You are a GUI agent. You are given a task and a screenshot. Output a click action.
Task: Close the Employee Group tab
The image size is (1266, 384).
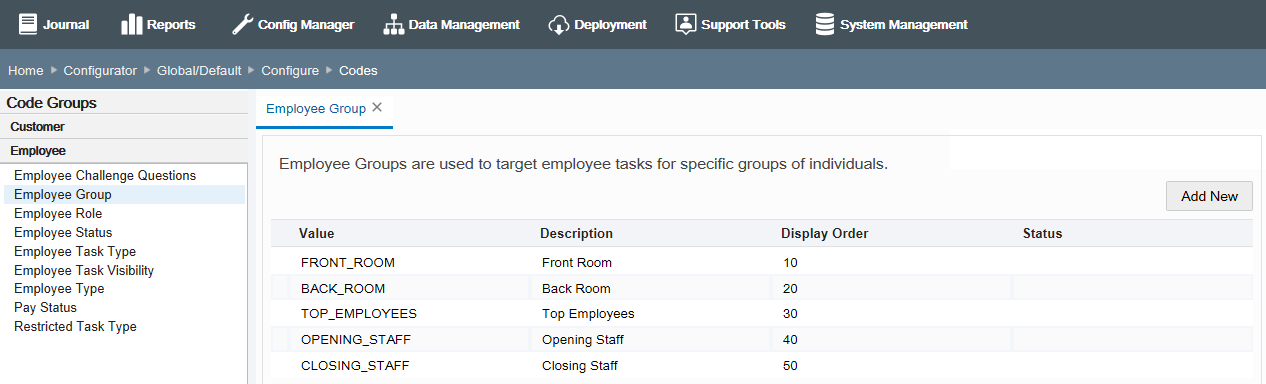click(x=377, y=107)
